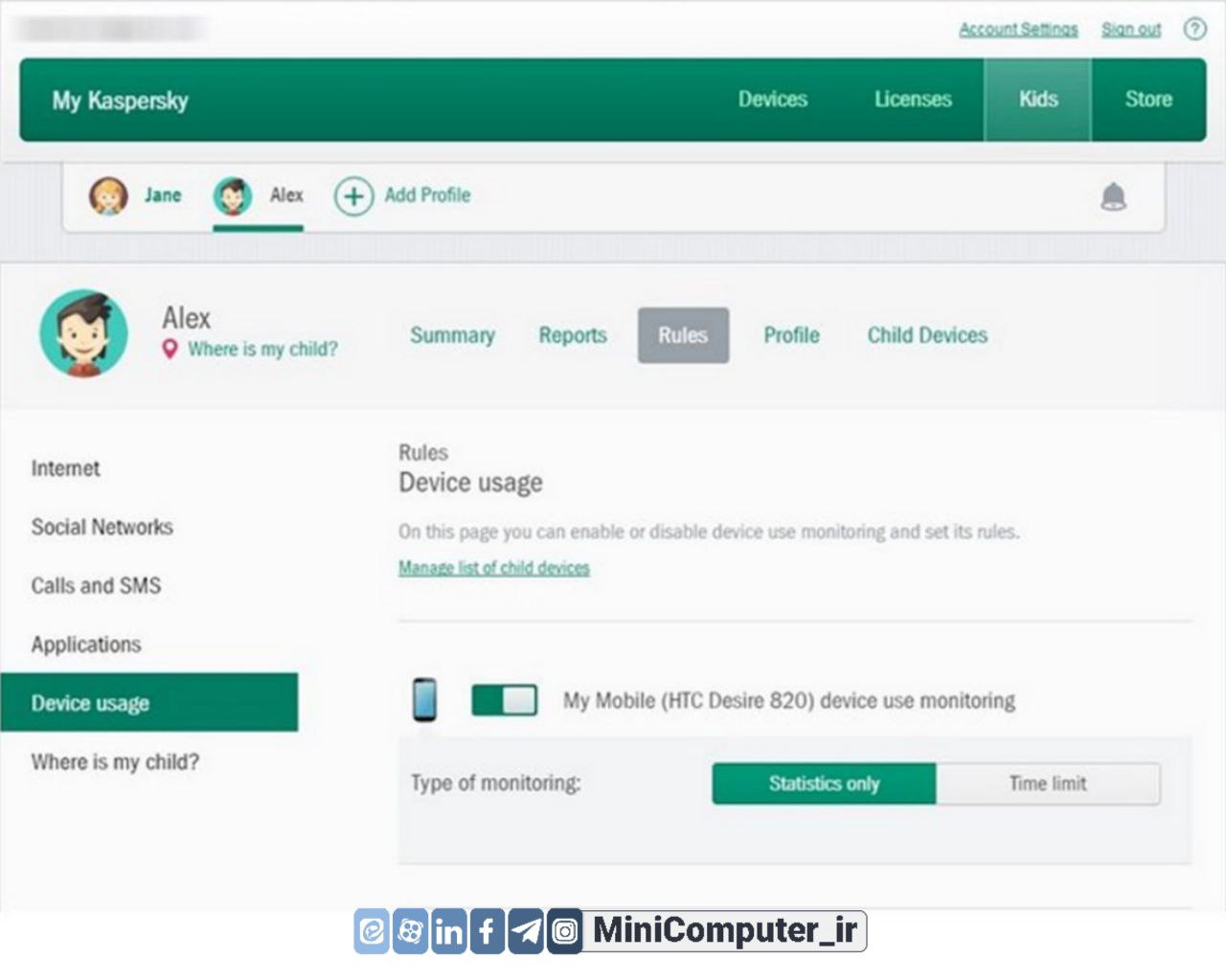The width and height of the screenshot is (1226, 980).
Task: Click the Where is my child? link under Alex
Action: click(262, 350)
